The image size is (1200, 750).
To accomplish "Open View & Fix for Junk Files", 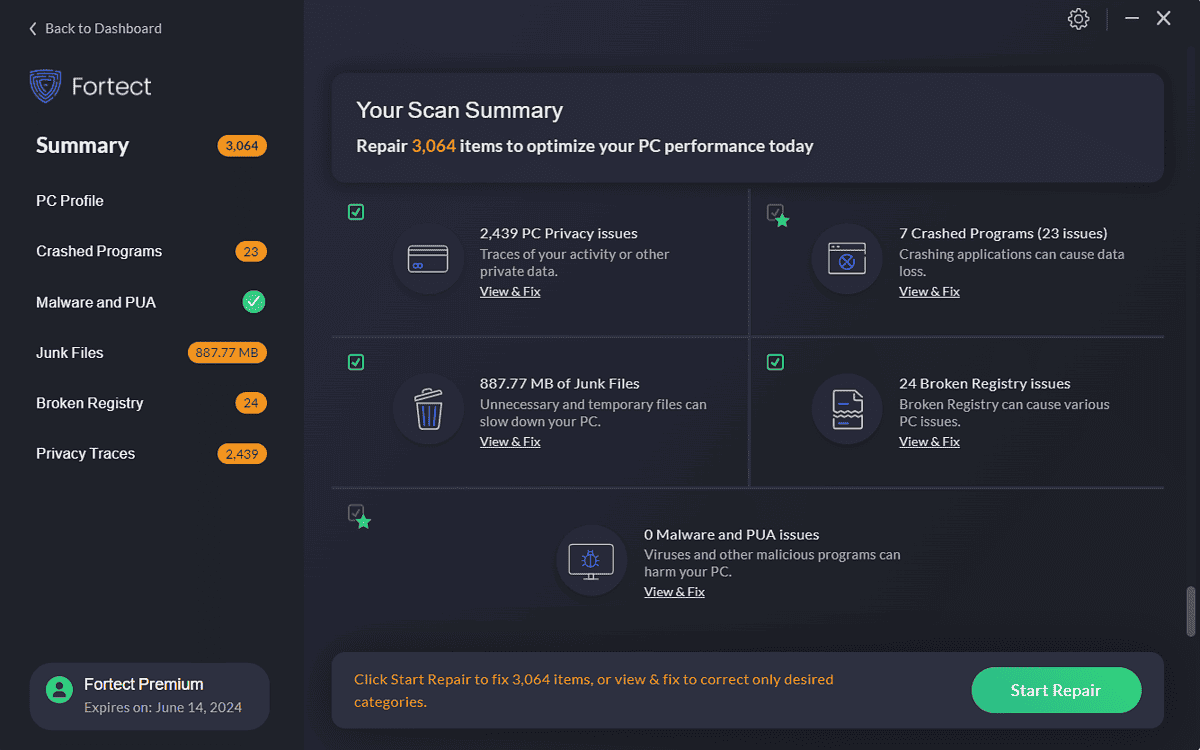I will tap(510, 441).
